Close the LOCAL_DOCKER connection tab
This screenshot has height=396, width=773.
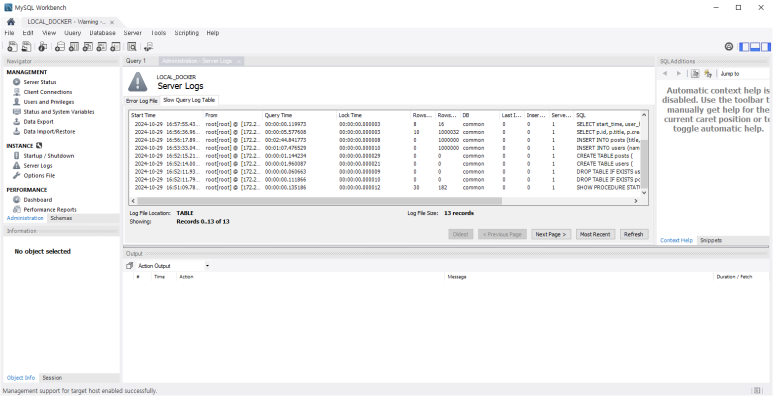tap(112, 22)
